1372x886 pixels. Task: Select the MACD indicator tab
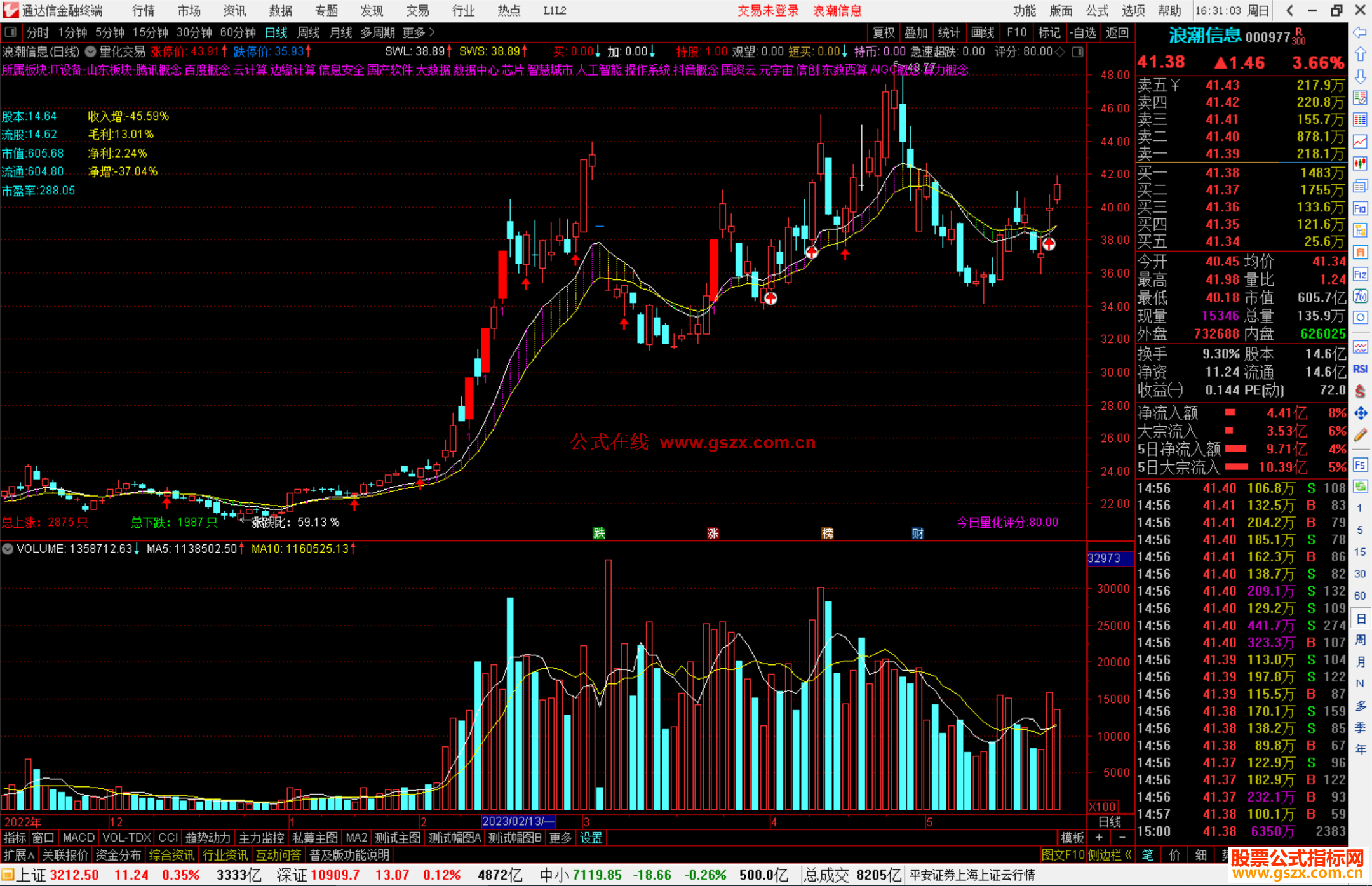(x=78, y=838)
